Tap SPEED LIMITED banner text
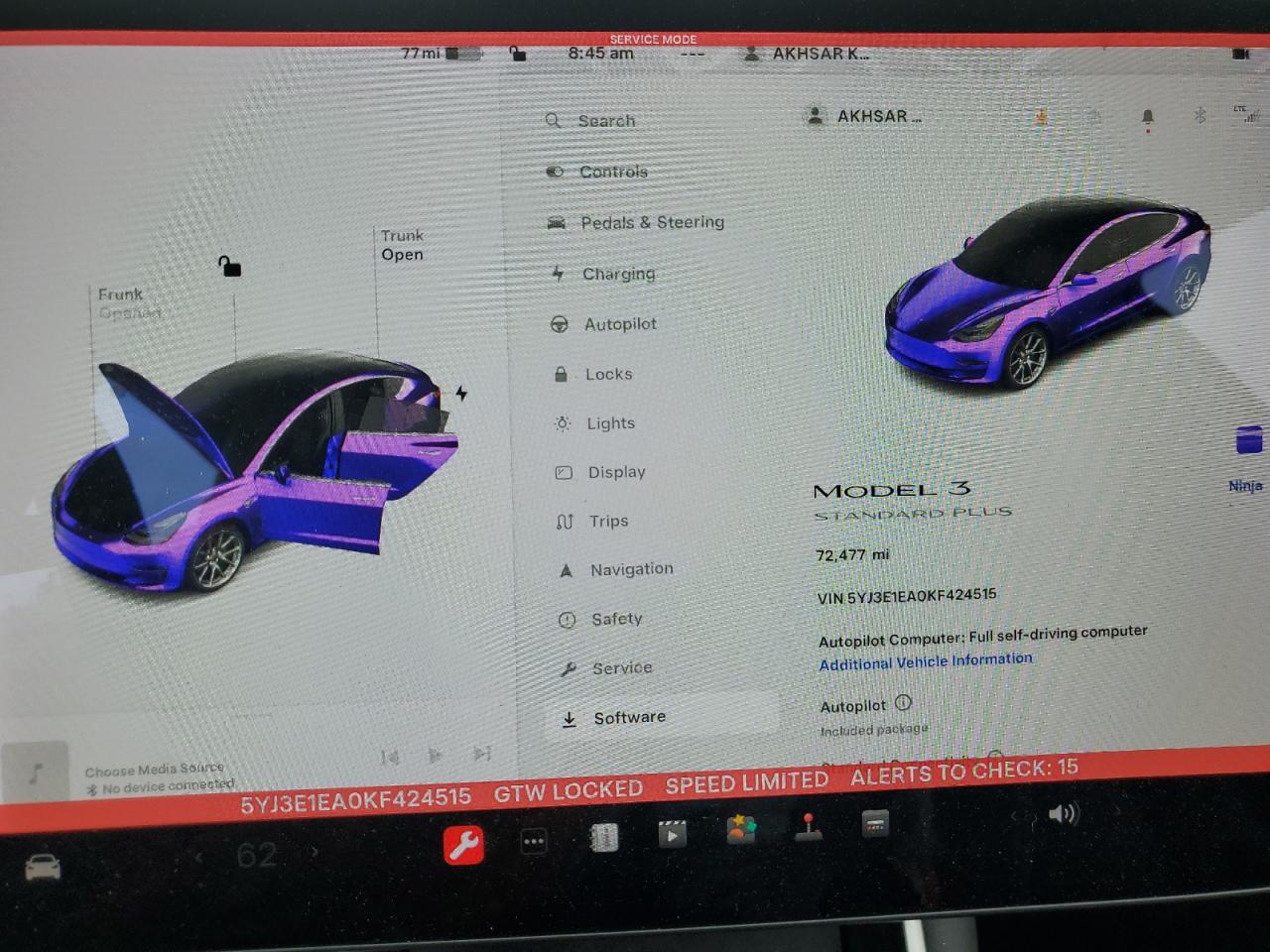Screen dimensions: 1270x952 pos(746,782)
